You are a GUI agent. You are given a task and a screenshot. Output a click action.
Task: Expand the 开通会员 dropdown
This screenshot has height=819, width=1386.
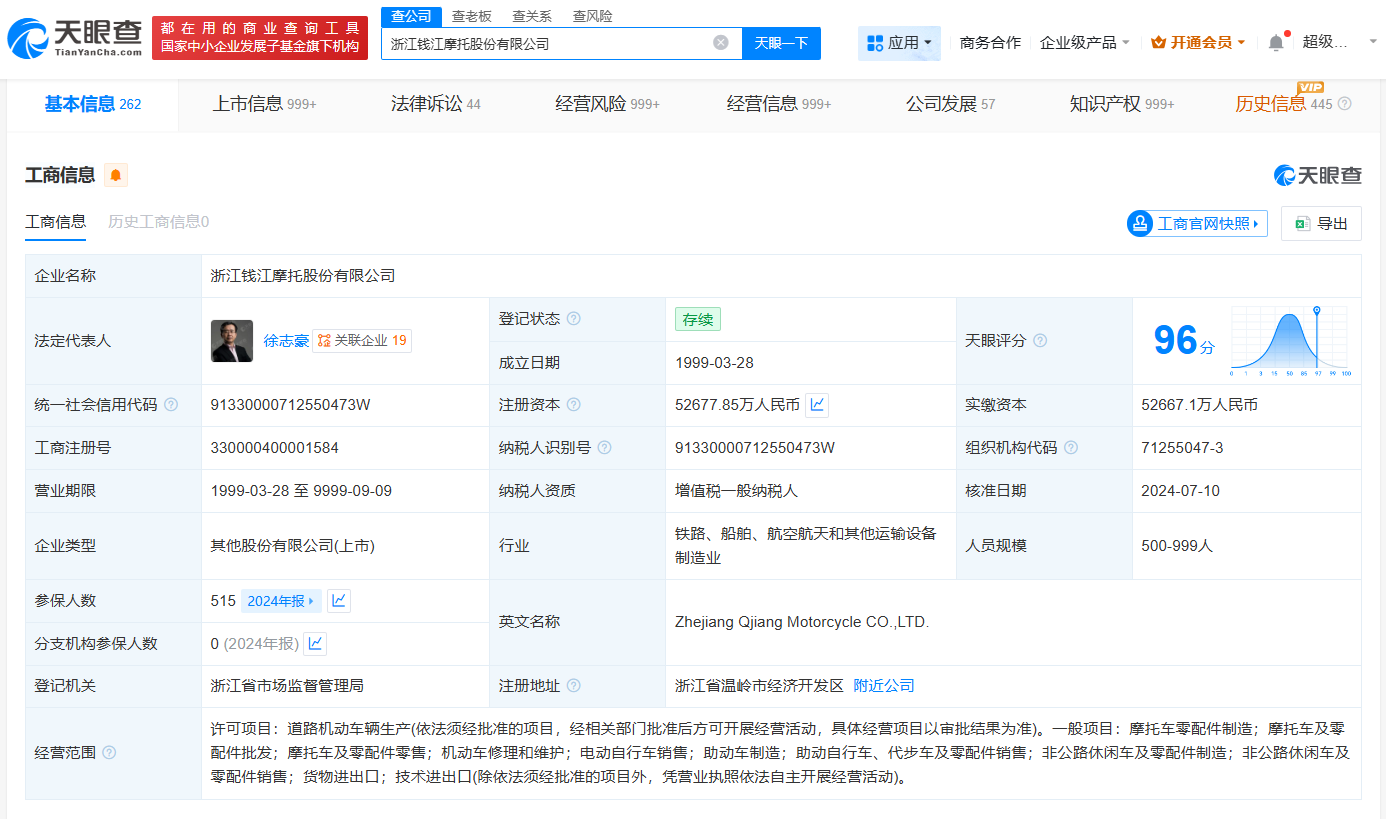pyautogui.click(x=1197, y=42)
